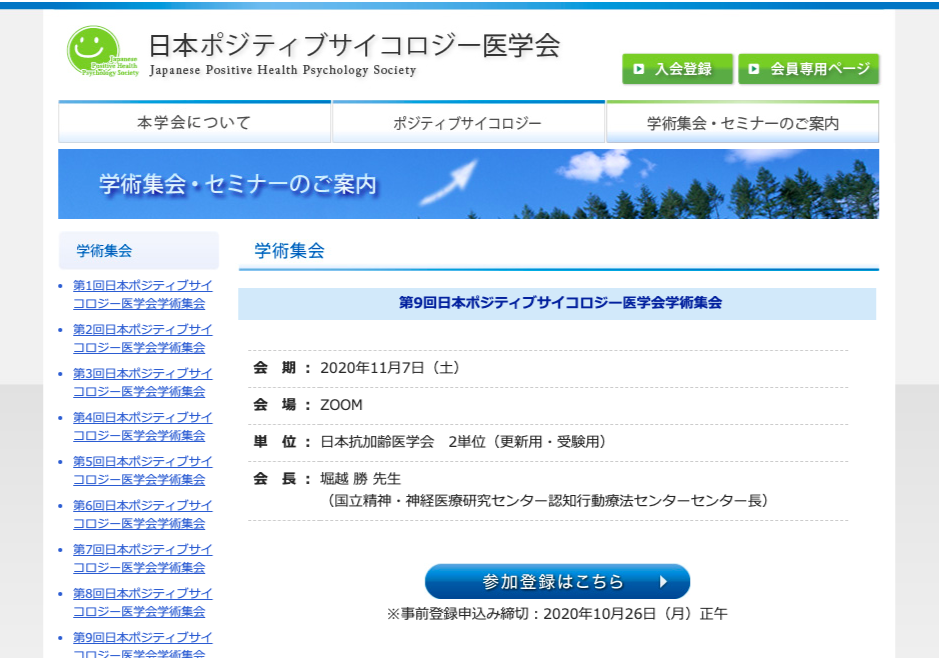Click arrow icon on 参加登録はこちら button
This screenshot has width=939, height=658.
click(663, 581)
